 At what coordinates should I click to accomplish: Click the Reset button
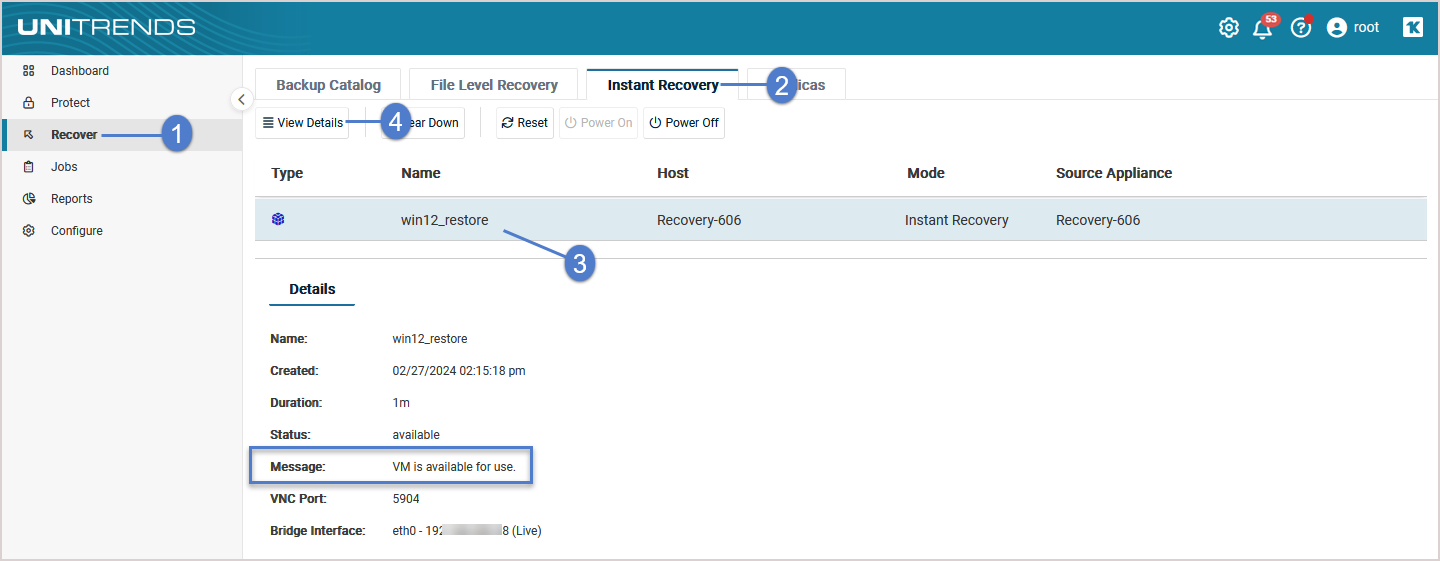click(x=525, y=123)
